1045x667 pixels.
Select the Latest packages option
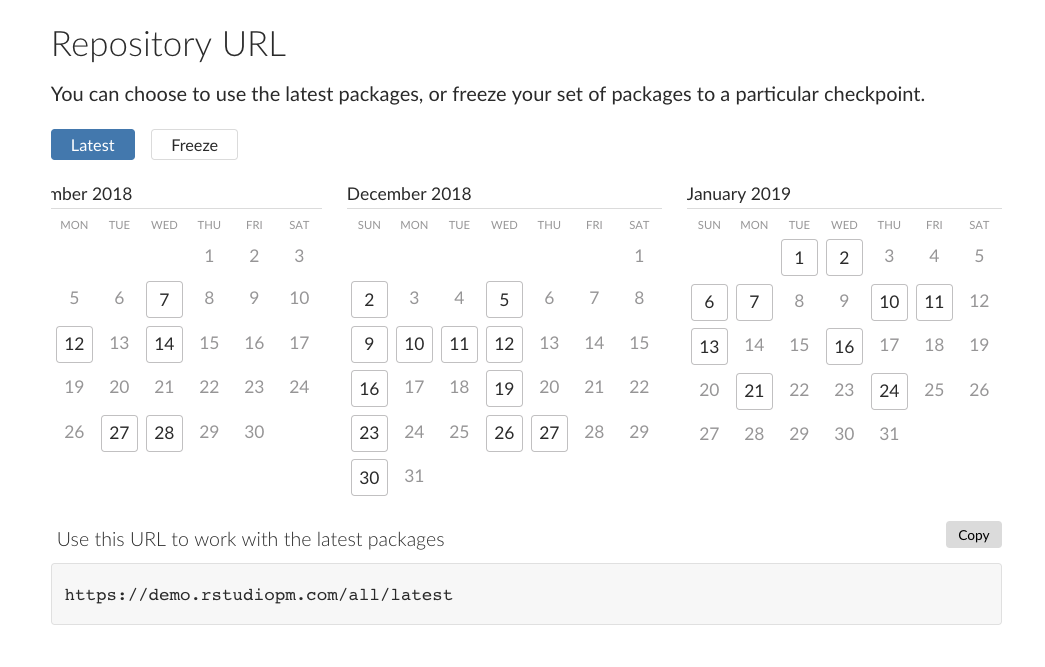(x=93, y=145)
